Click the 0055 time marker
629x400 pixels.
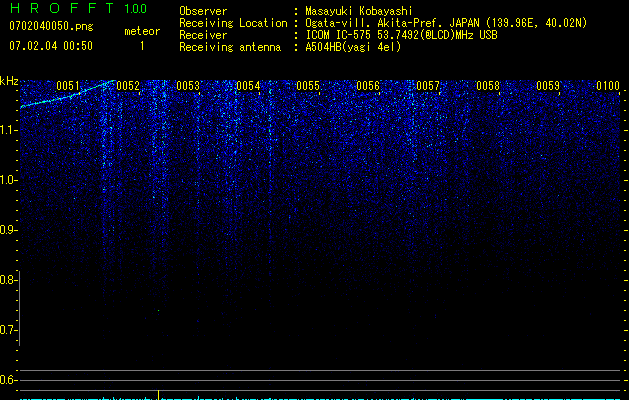tap(308, 86)
